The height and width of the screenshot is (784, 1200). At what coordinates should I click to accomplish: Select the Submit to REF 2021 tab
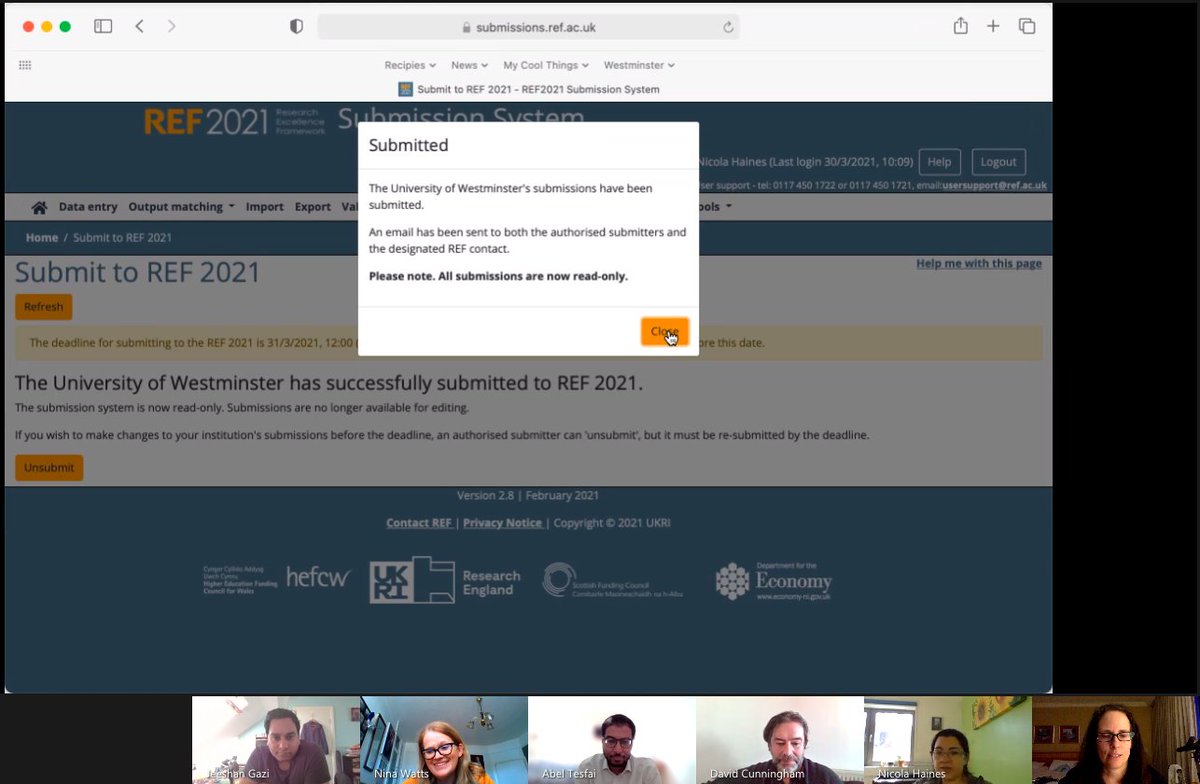click(529, 89)
